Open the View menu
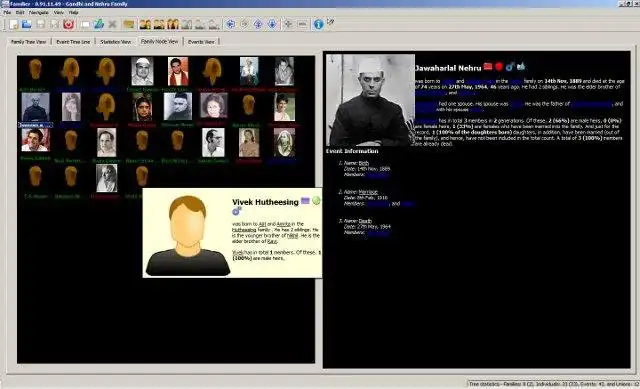Image resolution: width=640 pixels, height=389 pixels. pyautogui.click(x=59, y=13)
